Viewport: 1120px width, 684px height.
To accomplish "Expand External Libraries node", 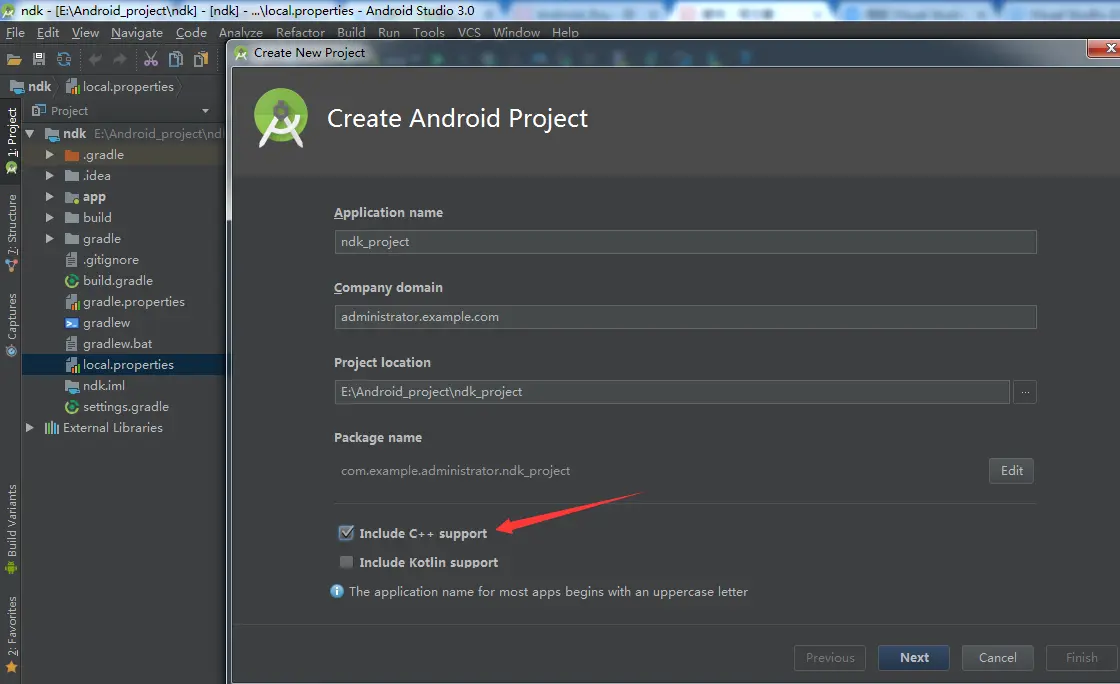I will [x=30, y=428].
